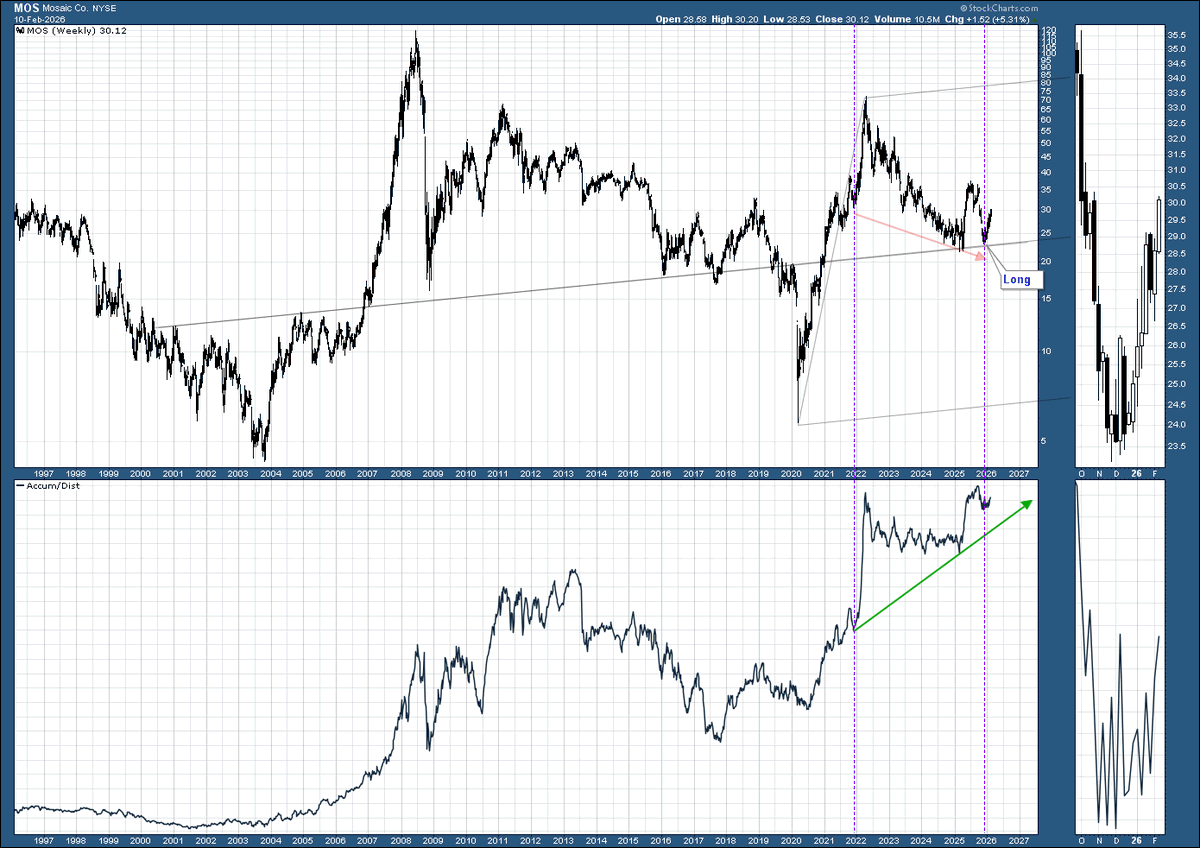Click the 10 price label on main chart axis
Image resolution: width=1200 pixels, height=848 pixels.
coord(1047,350)
